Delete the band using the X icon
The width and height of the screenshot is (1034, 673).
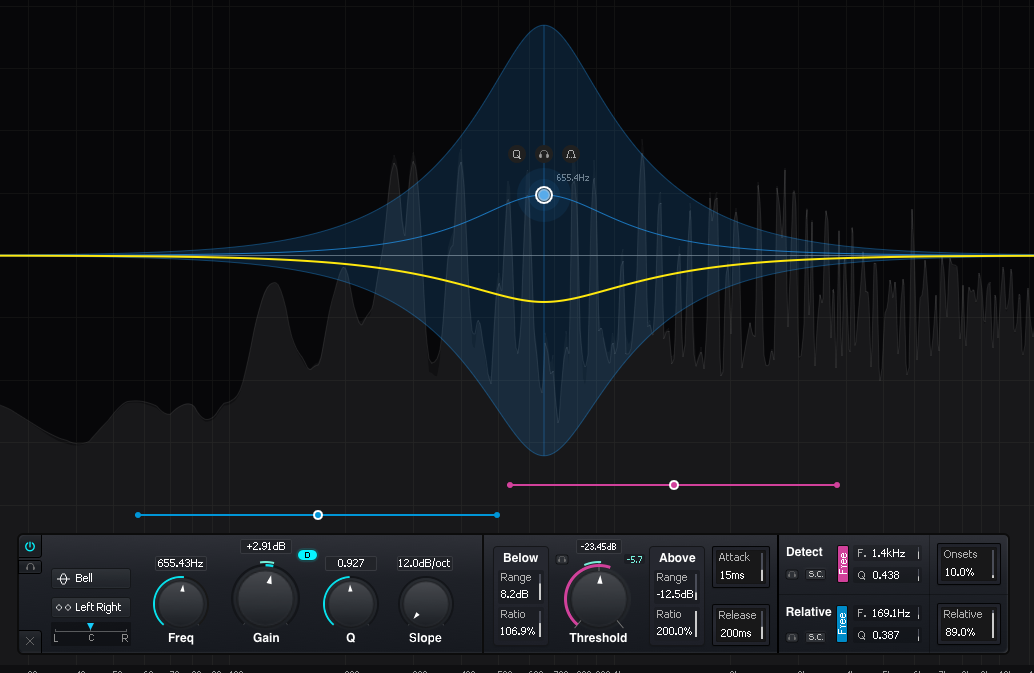30,641
